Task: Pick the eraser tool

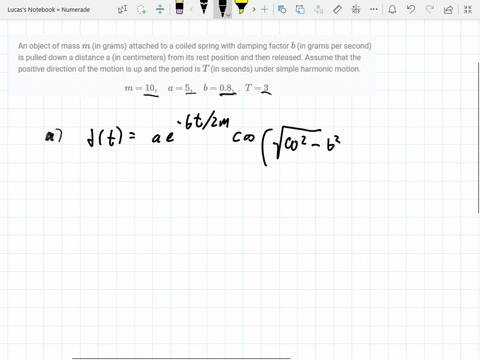Action: [179, 8]
